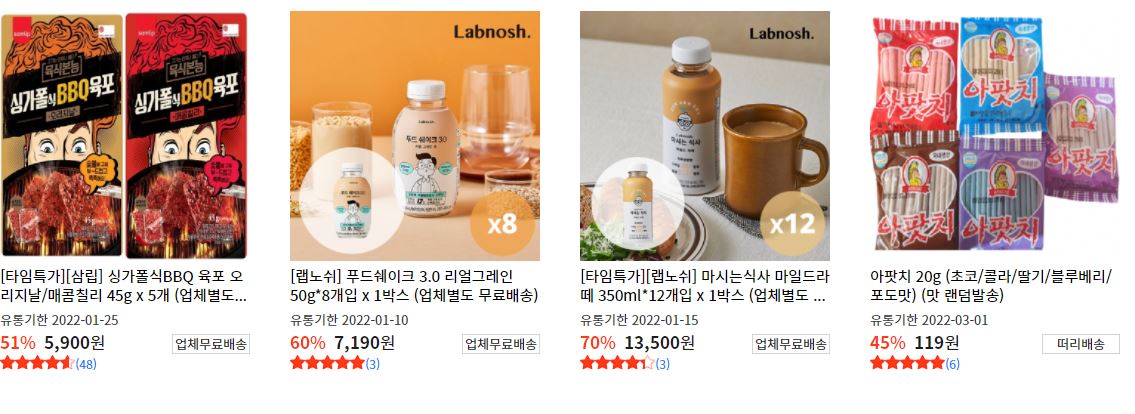
Task: Click the 마시는식사 마일드라떼 product title
Action: pos(704,287)
